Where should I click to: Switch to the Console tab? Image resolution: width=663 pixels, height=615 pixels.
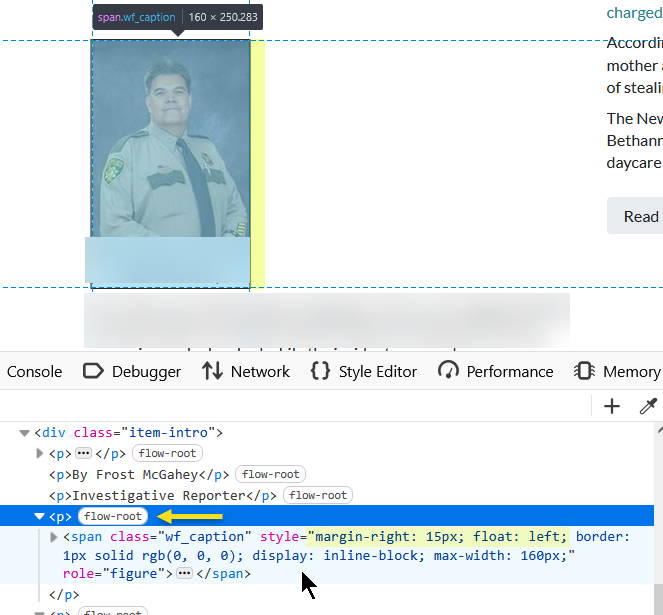point(34,371)
